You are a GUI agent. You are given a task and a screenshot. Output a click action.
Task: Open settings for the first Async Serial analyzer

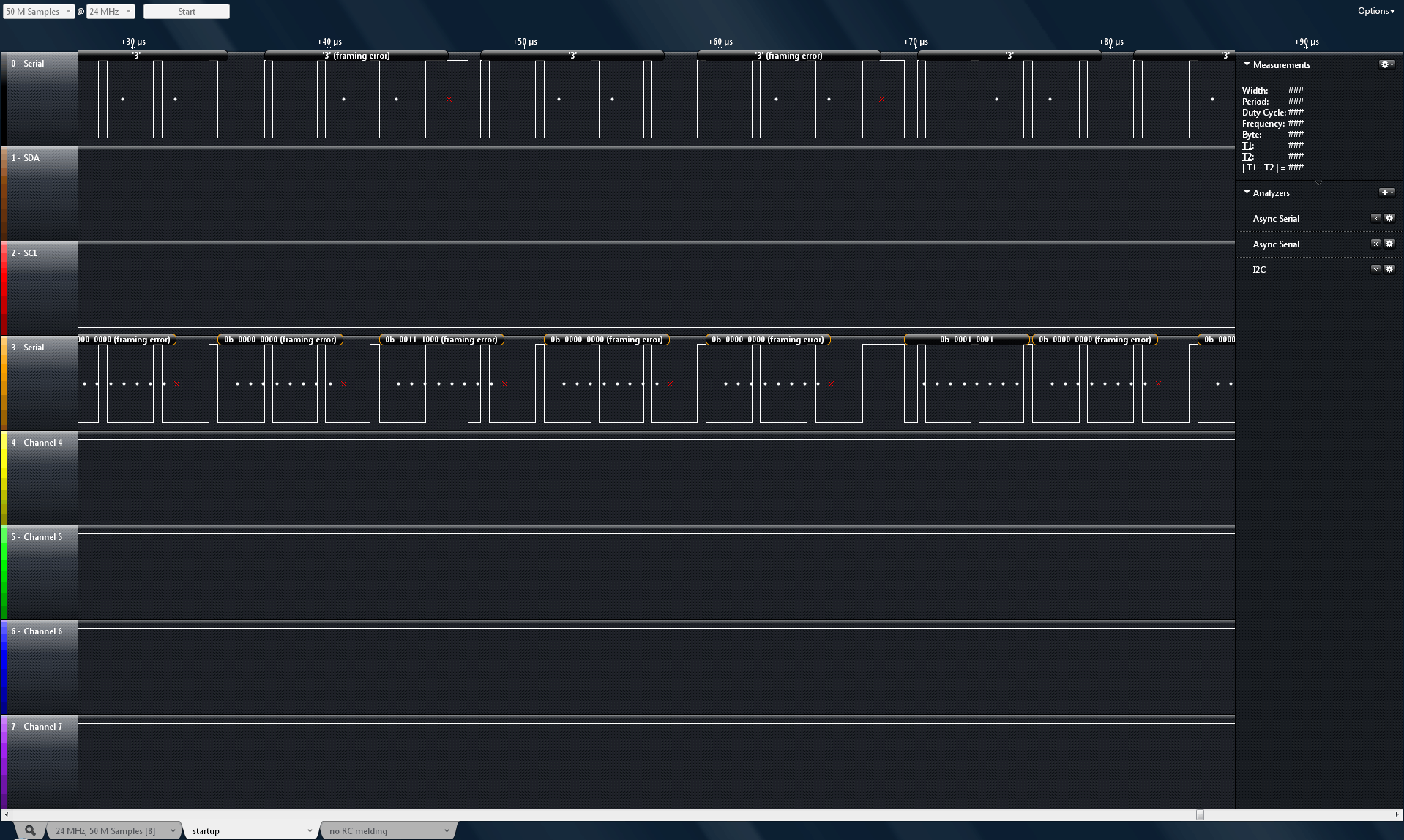[x=1389, y=218]
